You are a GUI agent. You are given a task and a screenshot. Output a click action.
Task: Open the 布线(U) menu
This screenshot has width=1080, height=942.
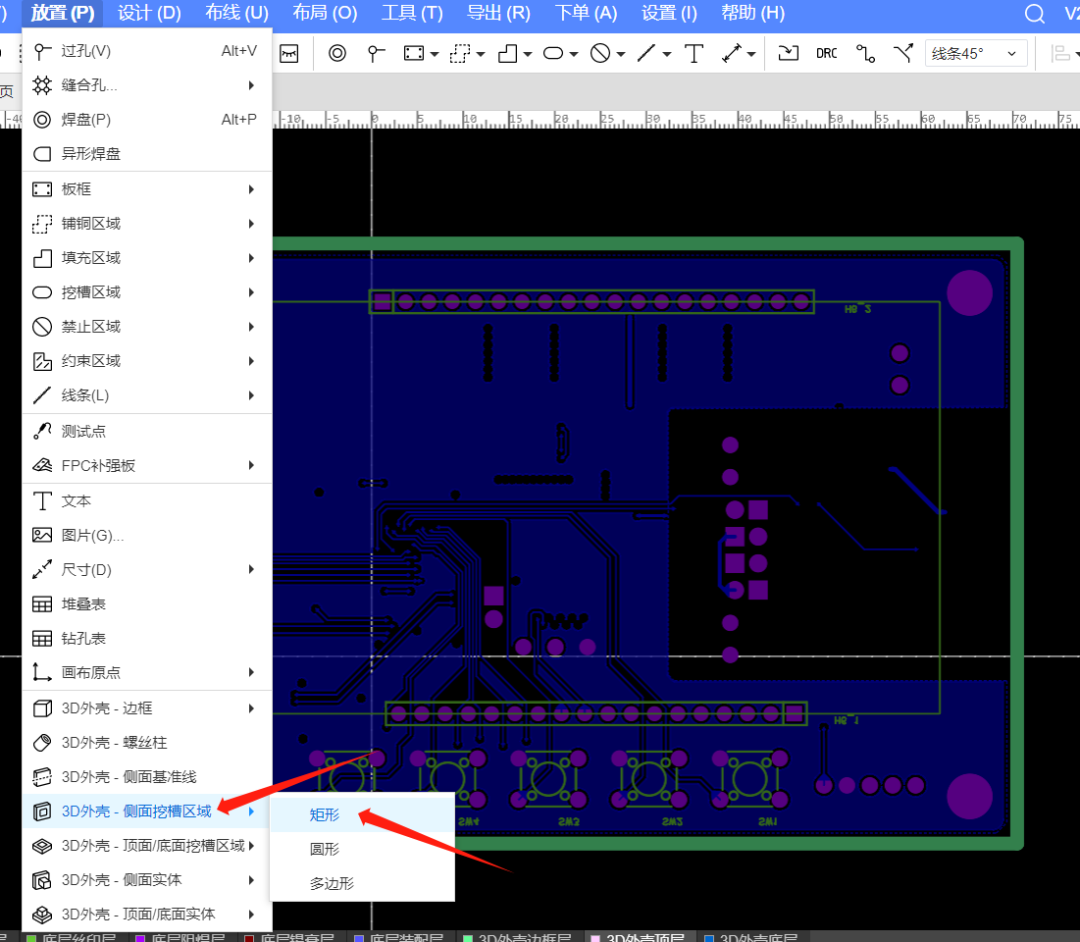point(237,13)
